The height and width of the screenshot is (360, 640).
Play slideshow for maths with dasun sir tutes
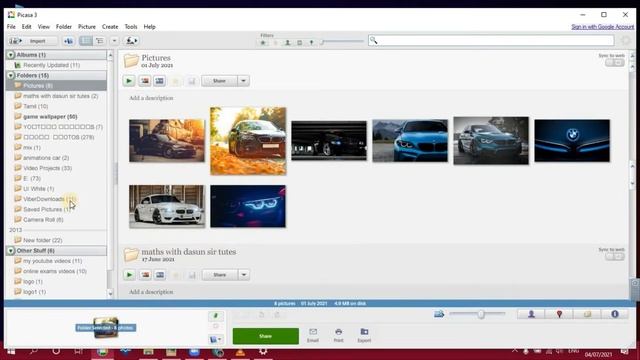pyautogui.click(x=129, y=275)
